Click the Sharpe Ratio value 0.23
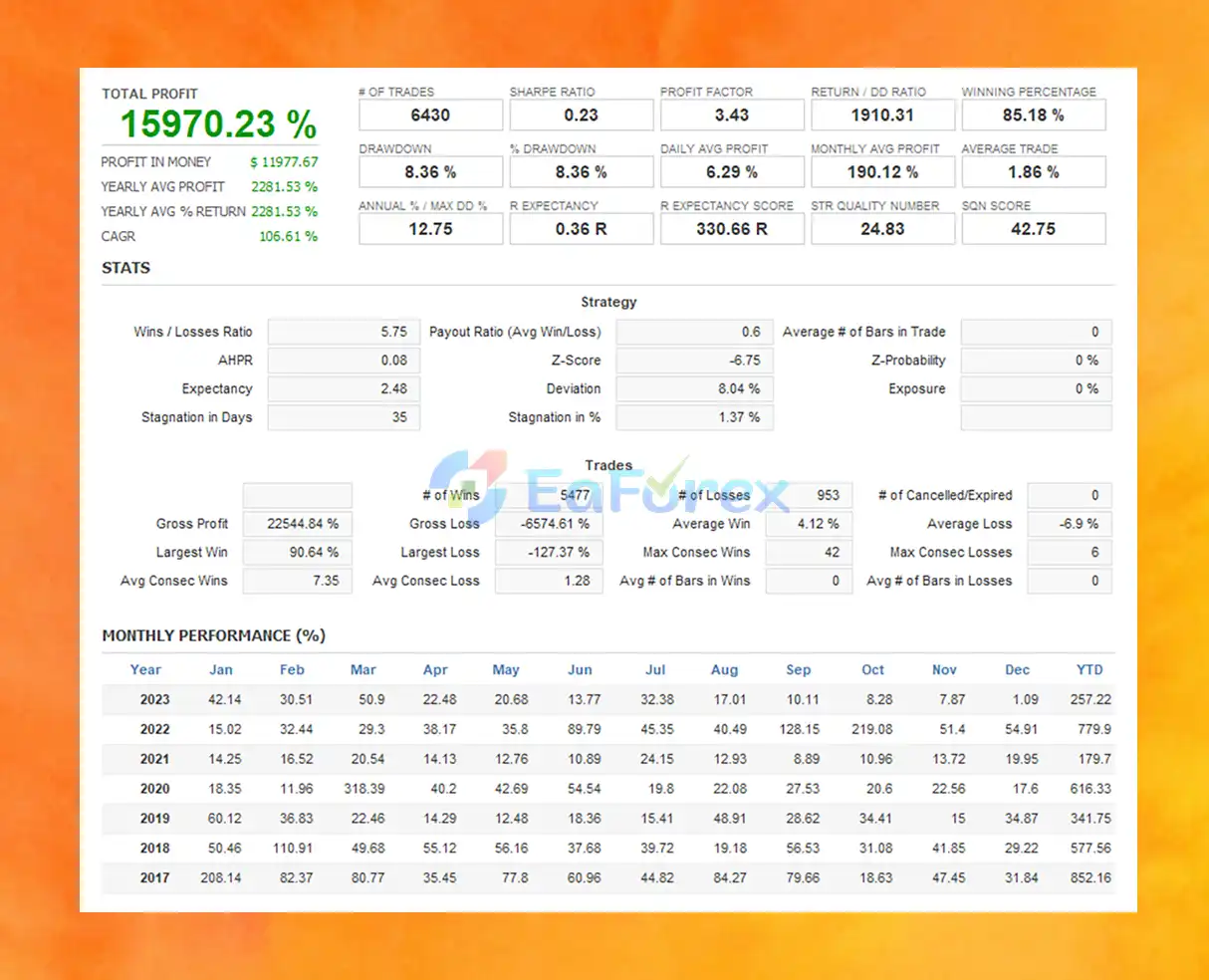 point(582,115)
